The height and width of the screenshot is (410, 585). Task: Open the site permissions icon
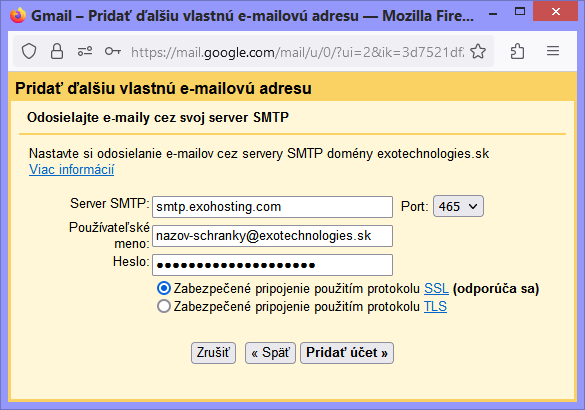pyautogui.click(x=85, y=51)
